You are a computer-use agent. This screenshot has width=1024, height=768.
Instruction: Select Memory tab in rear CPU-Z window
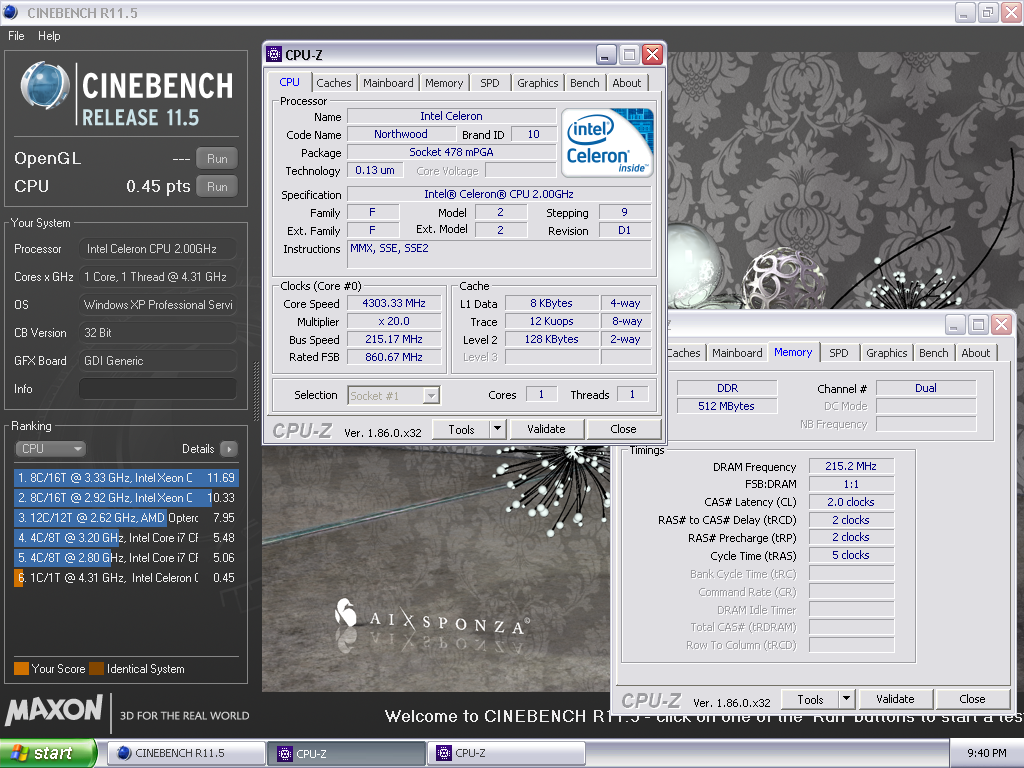click(793, 353)
